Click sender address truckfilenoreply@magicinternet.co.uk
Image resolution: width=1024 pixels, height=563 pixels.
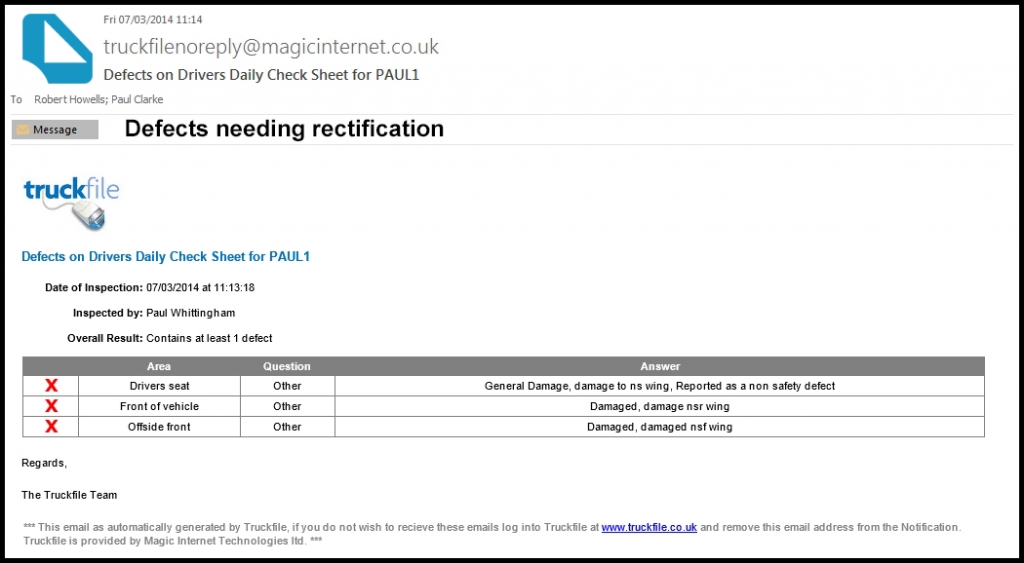tap(271, 46)
